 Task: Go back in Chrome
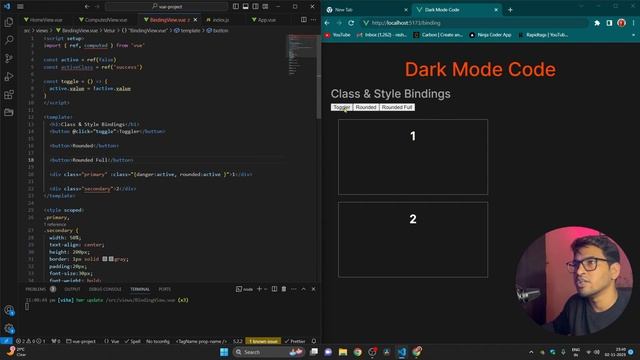click(327, 23)
